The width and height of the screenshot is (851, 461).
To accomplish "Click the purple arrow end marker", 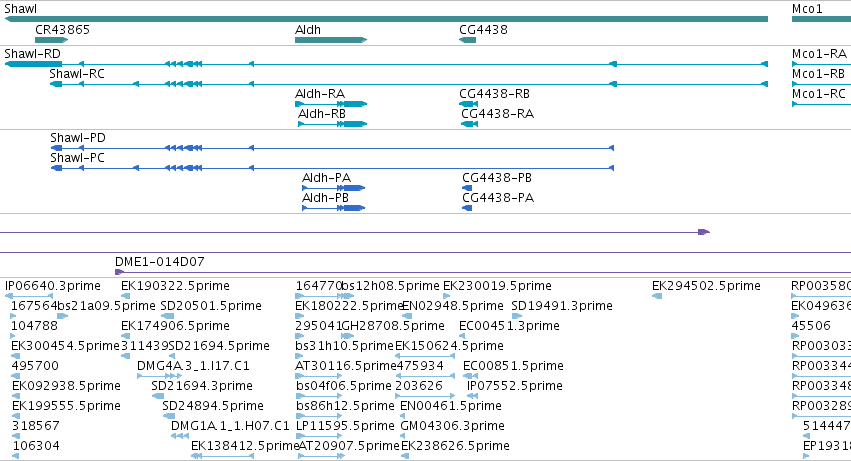I will tap(704, 232).
